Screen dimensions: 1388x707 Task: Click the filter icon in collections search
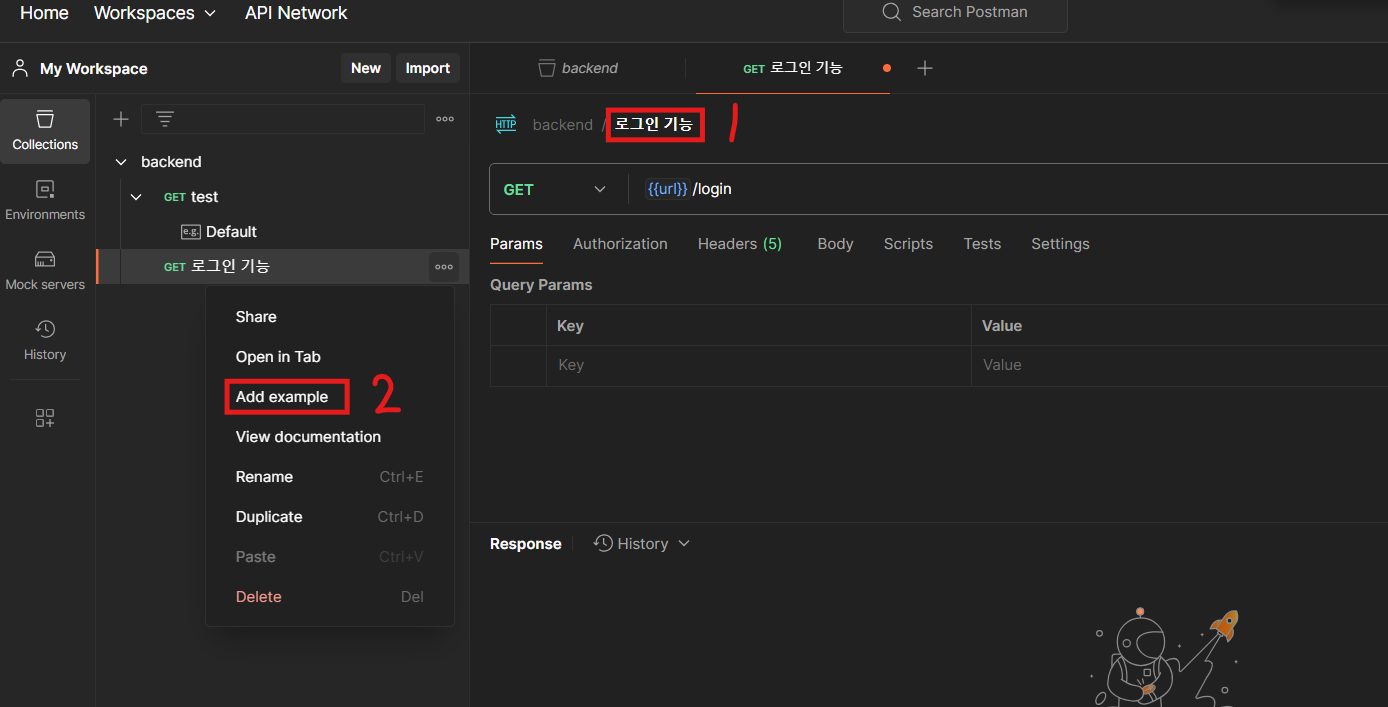tap(165, 119)
